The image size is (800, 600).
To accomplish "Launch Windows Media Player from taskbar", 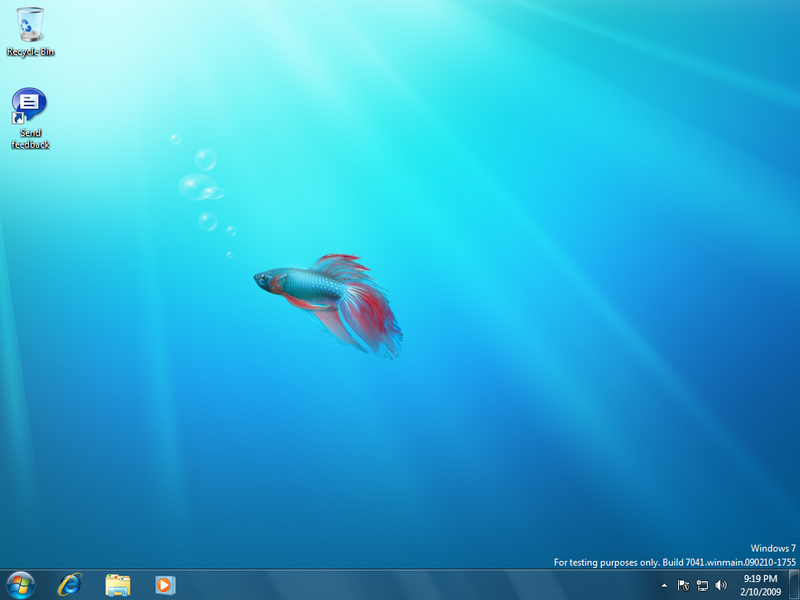I will [165, 584].
